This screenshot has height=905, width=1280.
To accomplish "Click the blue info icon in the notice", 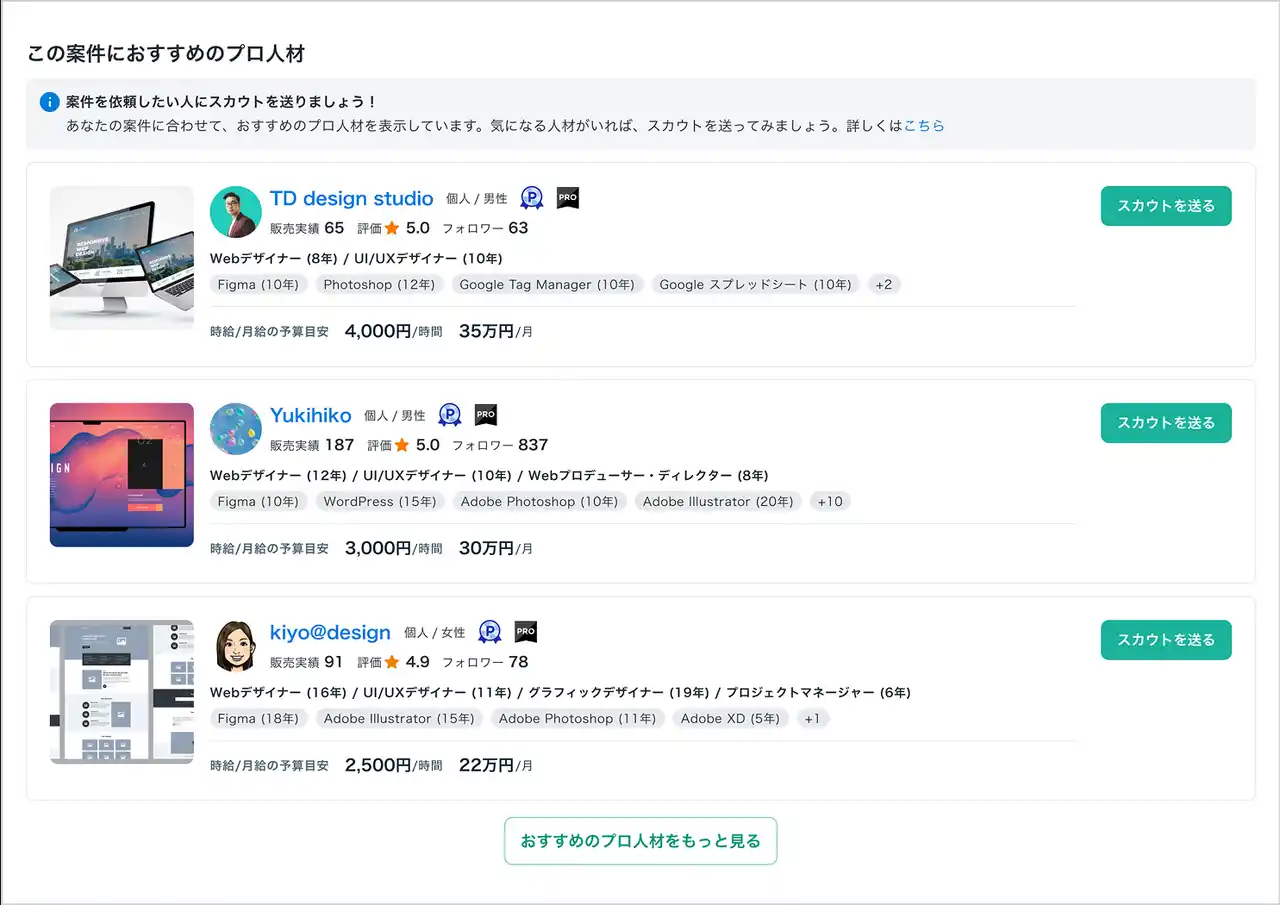I will pyautogui.click(x=49, y=102).
